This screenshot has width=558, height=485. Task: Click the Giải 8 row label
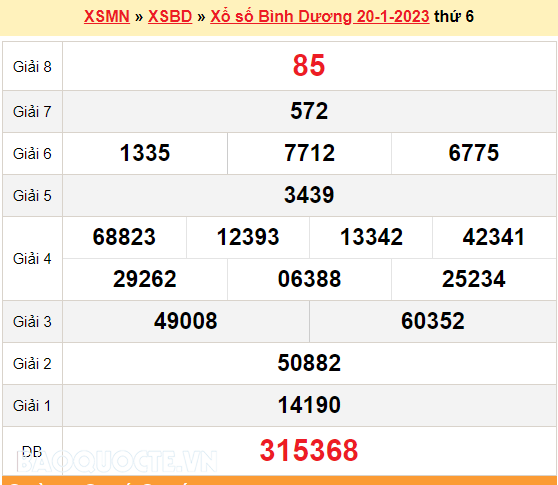tap(32, 67)
